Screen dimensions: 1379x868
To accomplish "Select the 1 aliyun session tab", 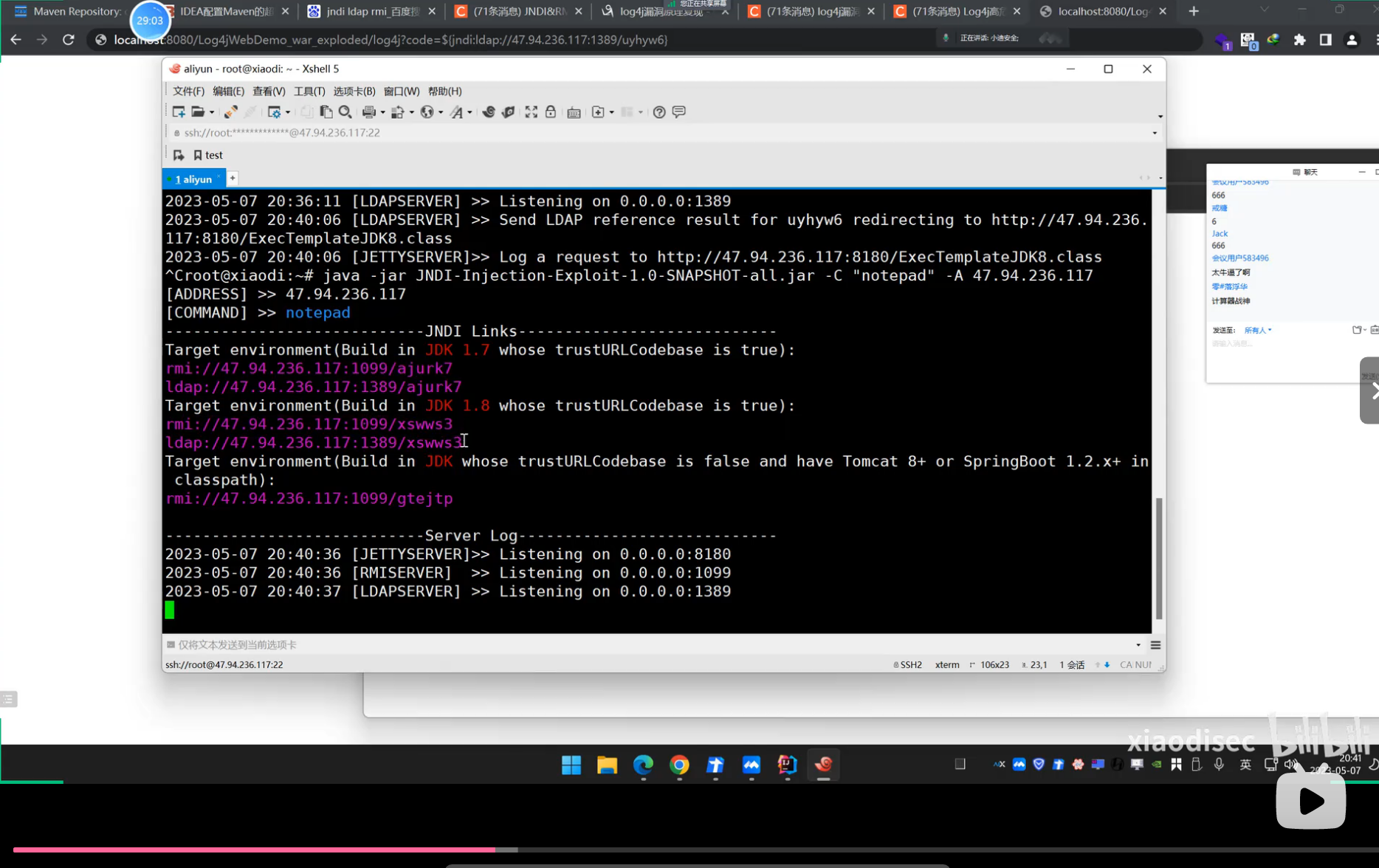I will pyautogui.click(x=193, y=179).
